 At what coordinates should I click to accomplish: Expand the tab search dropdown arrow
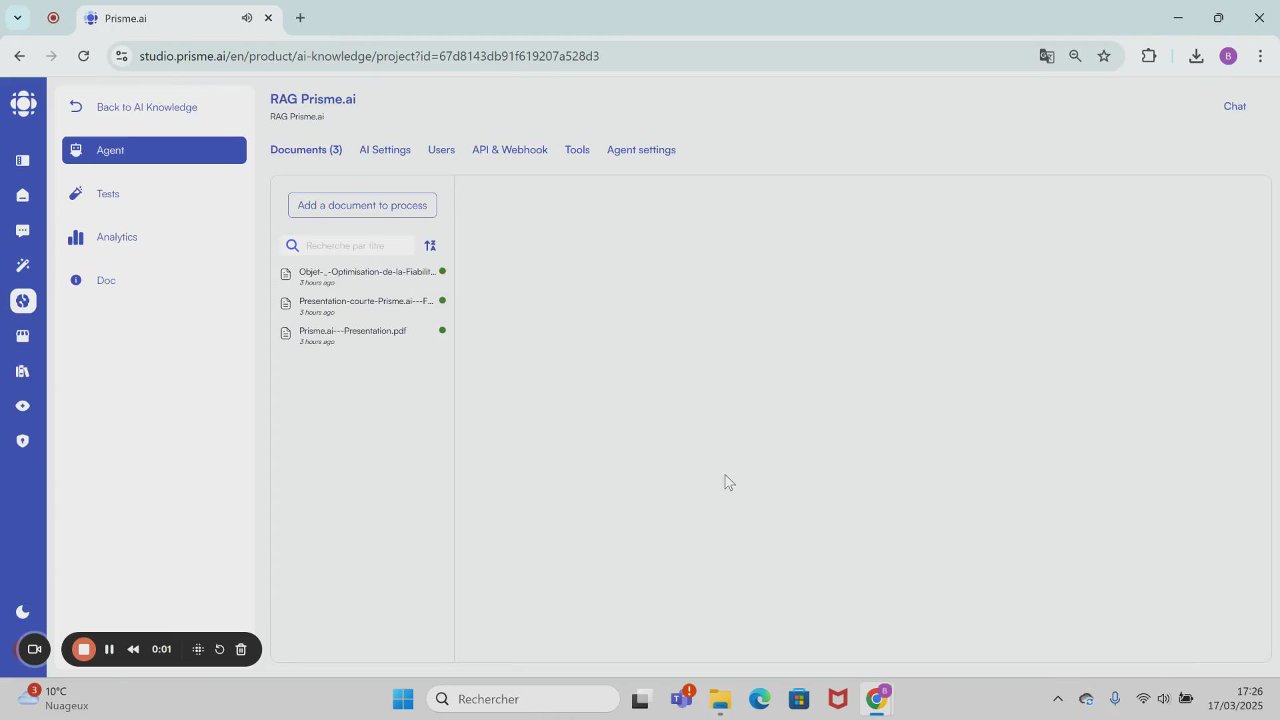[x=17, y=18]
